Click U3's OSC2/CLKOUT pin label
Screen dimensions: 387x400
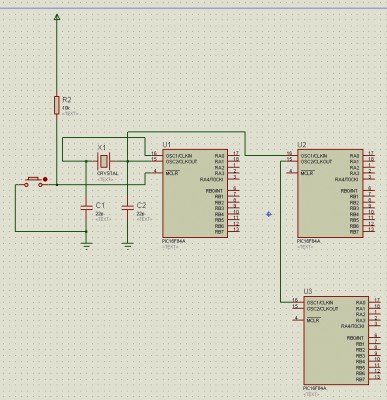[x=322, y=309]
